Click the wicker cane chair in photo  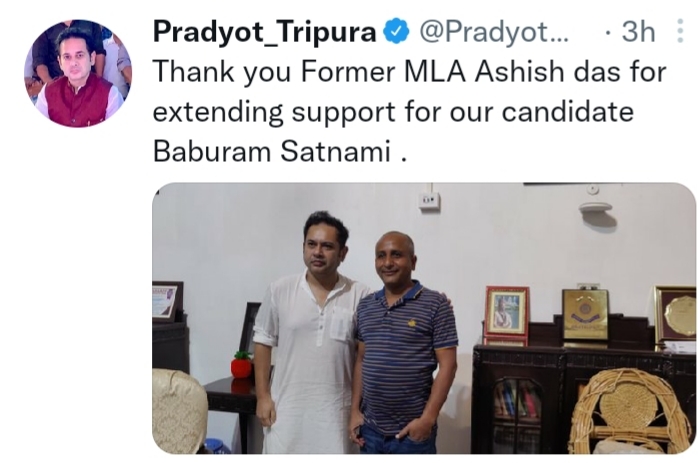(632, 412)
